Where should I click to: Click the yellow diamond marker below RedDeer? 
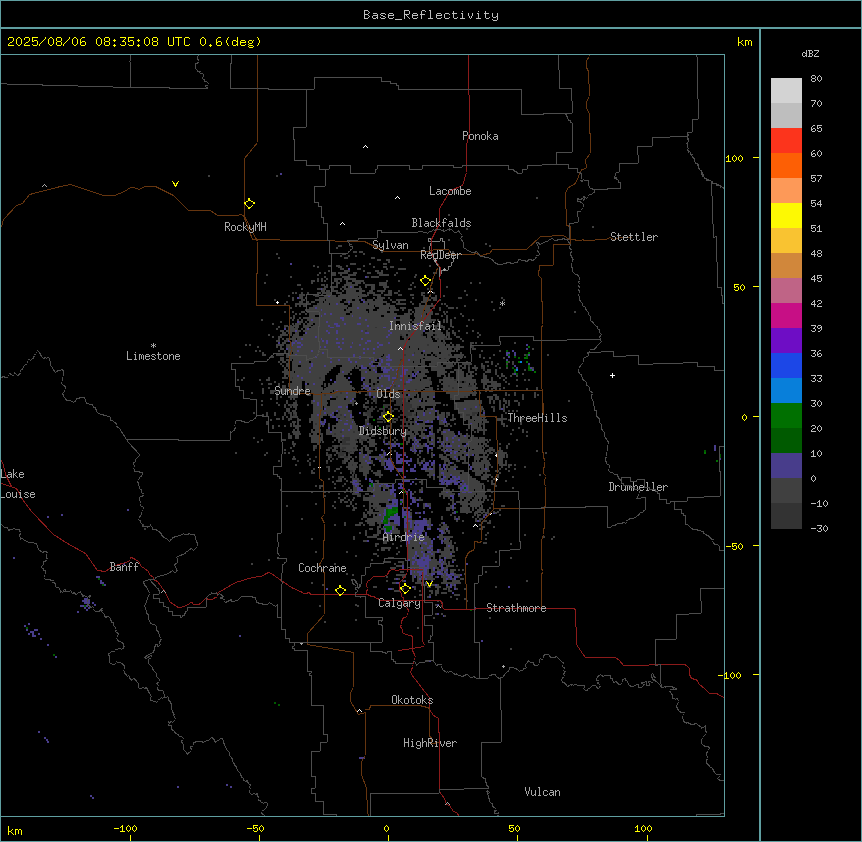click(x=426, y=281)
